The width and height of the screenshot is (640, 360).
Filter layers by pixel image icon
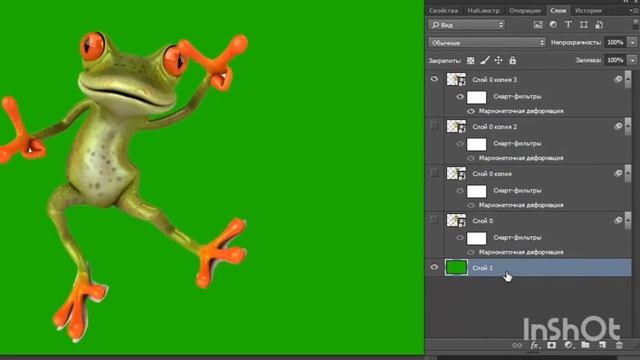[x=538, y=25]
